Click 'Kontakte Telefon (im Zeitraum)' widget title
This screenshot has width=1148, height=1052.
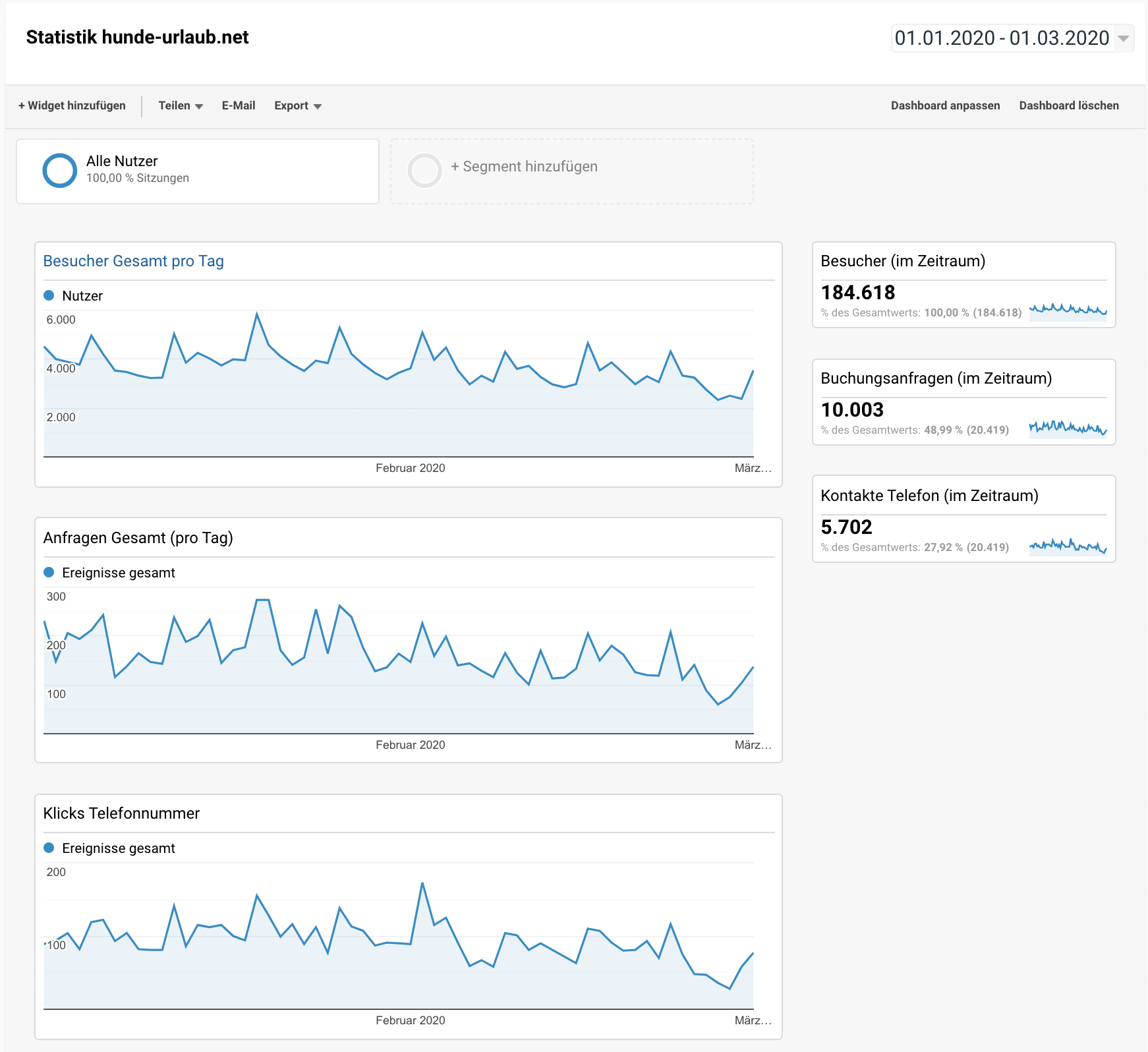click(x=929, y=496)
